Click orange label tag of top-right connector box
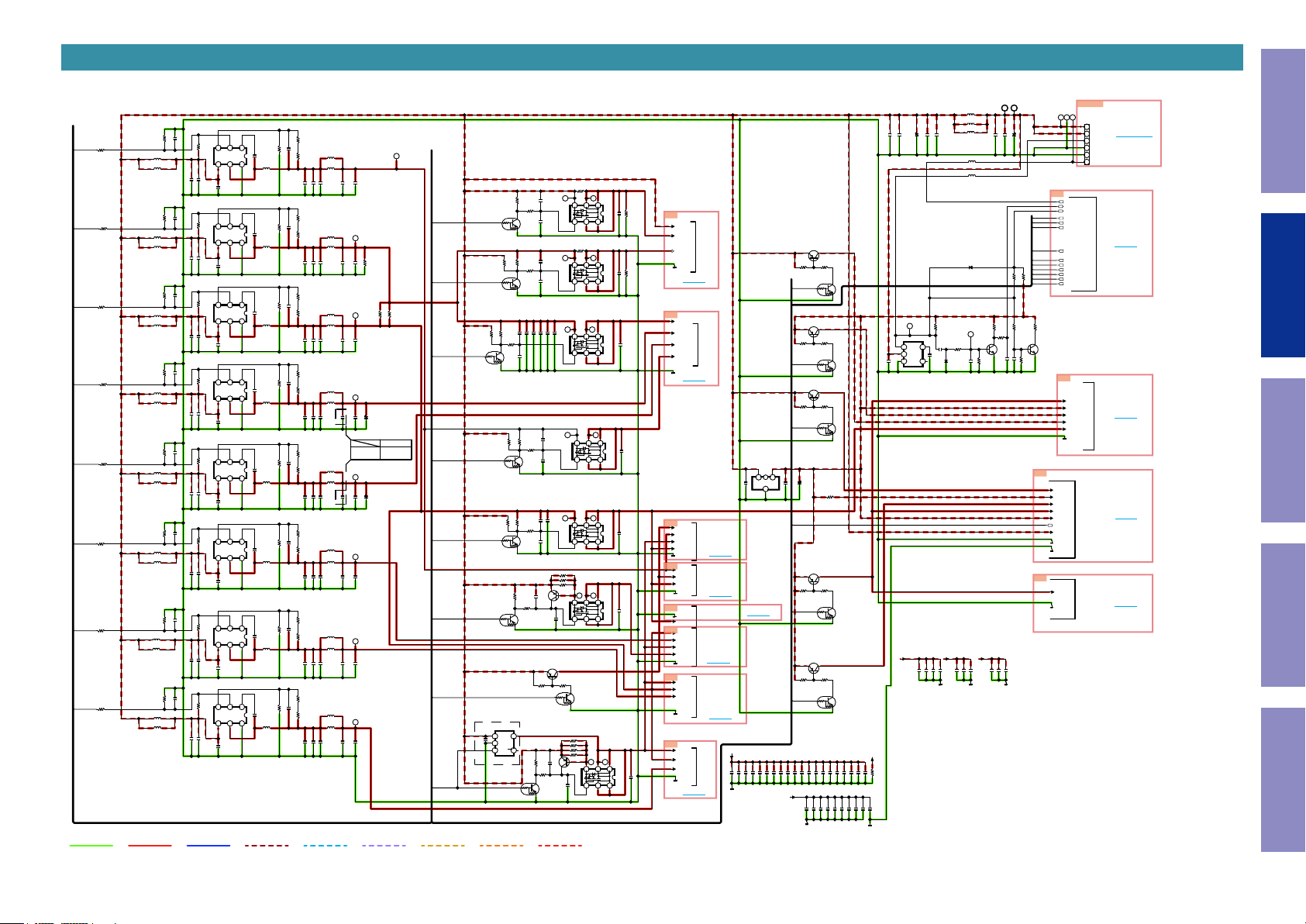Screen dimensions: 1306x924 (1090, 103)
